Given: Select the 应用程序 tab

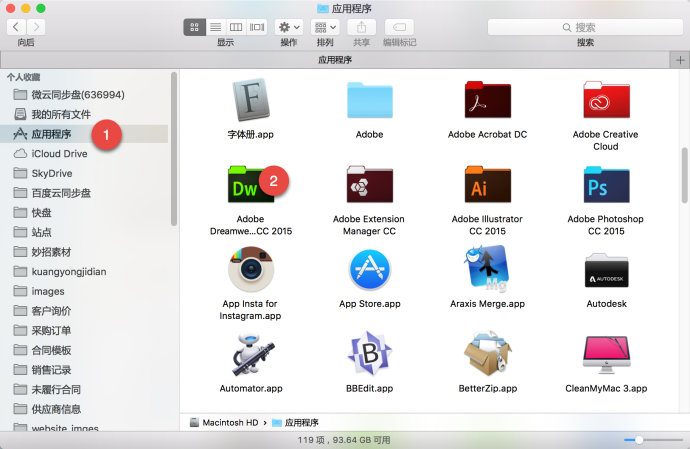Looking at the screenshot, I should click(x=335, y=60).
